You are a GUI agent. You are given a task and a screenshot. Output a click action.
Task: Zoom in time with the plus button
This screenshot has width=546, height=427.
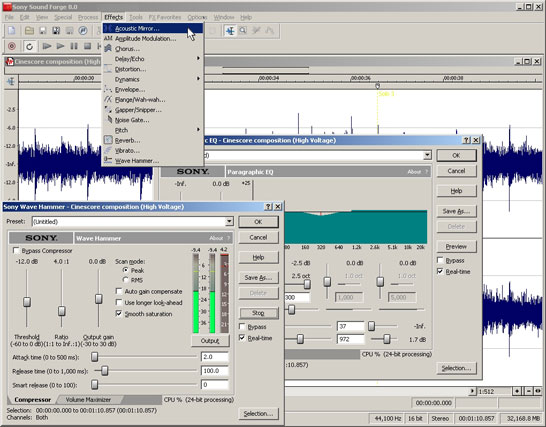(517, 391)
